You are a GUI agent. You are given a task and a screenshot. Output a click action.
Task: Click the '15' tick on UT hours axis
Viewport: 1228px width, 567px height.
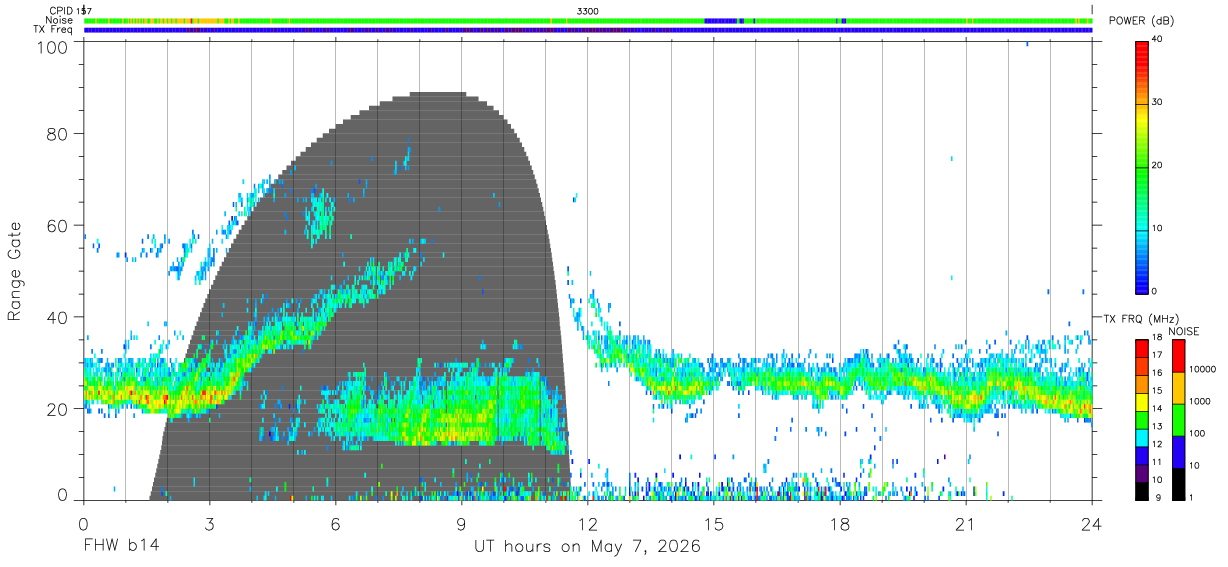713,523
